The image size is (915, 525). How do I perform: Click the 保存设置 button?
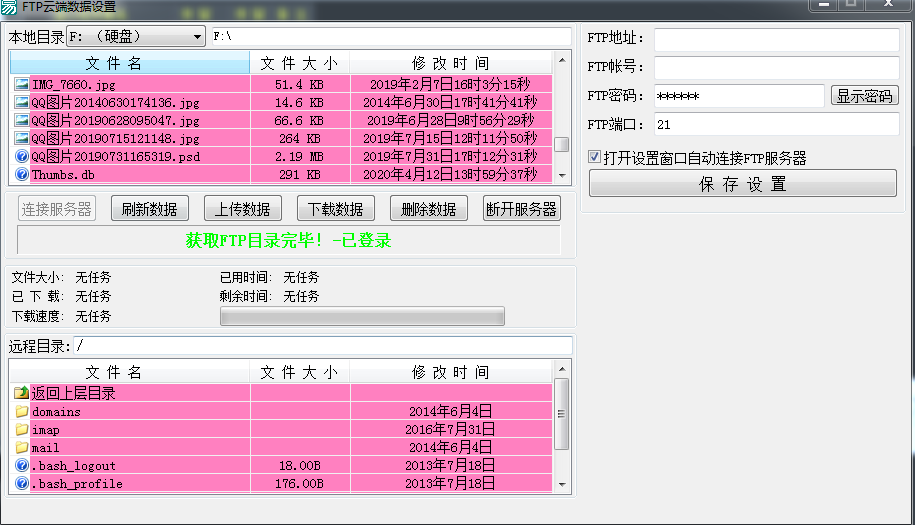pyautogui.click(x=742, y=184)
